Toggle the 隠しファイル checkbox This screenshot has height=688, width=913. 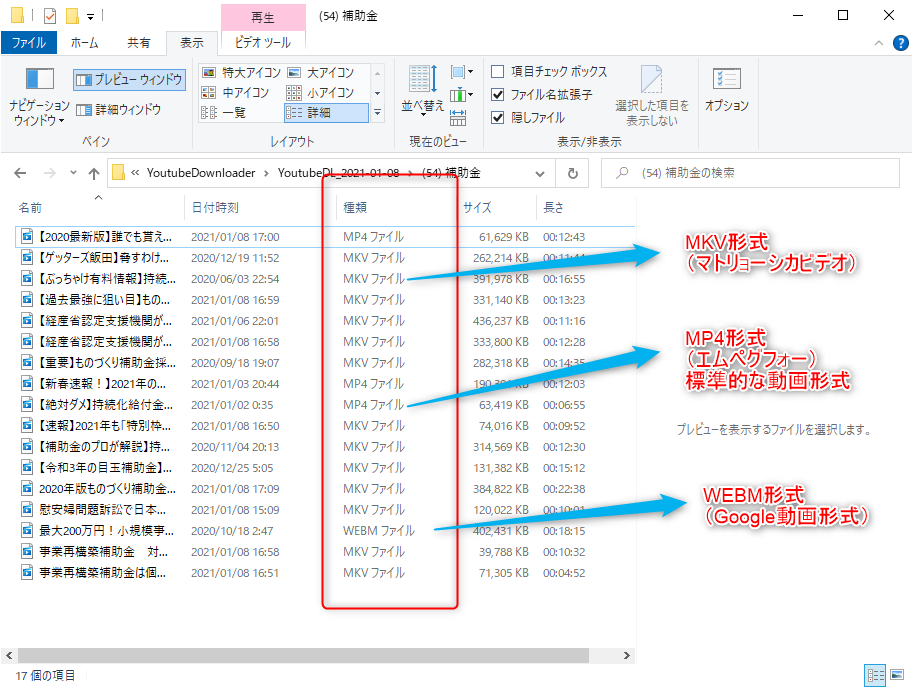(498, 117)
